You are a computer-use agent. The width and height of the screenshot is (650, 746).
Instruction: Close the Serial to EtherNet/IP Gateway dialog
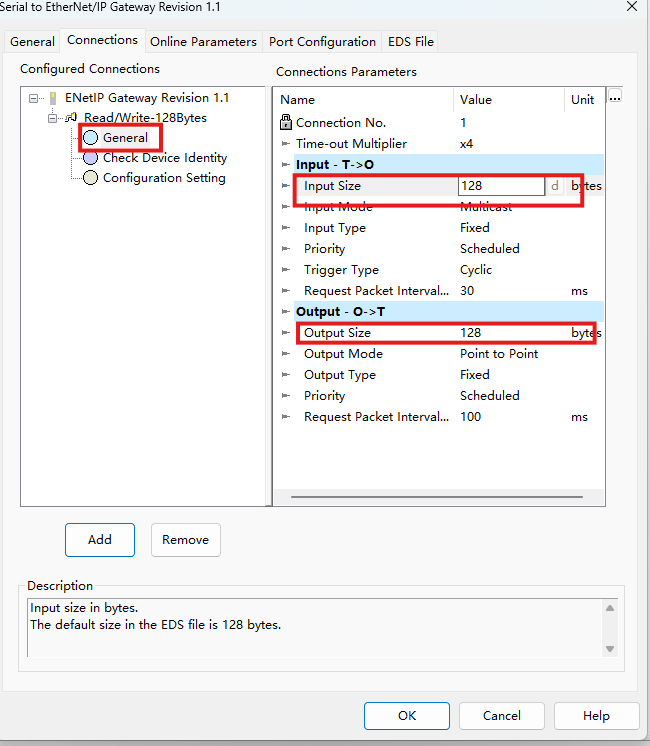[x=632, y=6]
